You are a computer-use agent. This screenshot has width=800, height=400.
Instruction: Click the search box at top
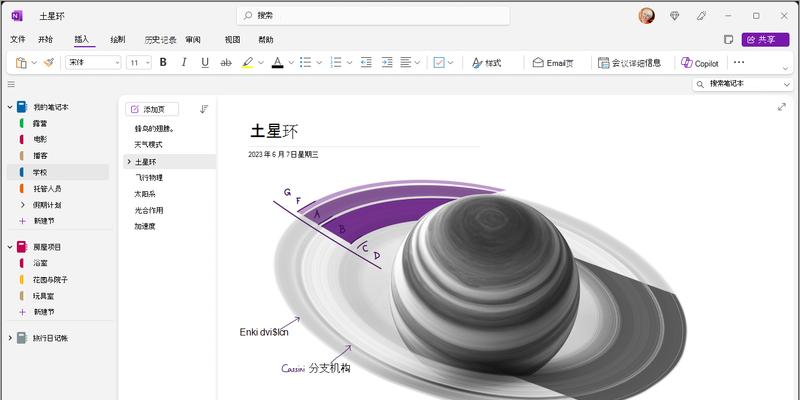[373, 16]
